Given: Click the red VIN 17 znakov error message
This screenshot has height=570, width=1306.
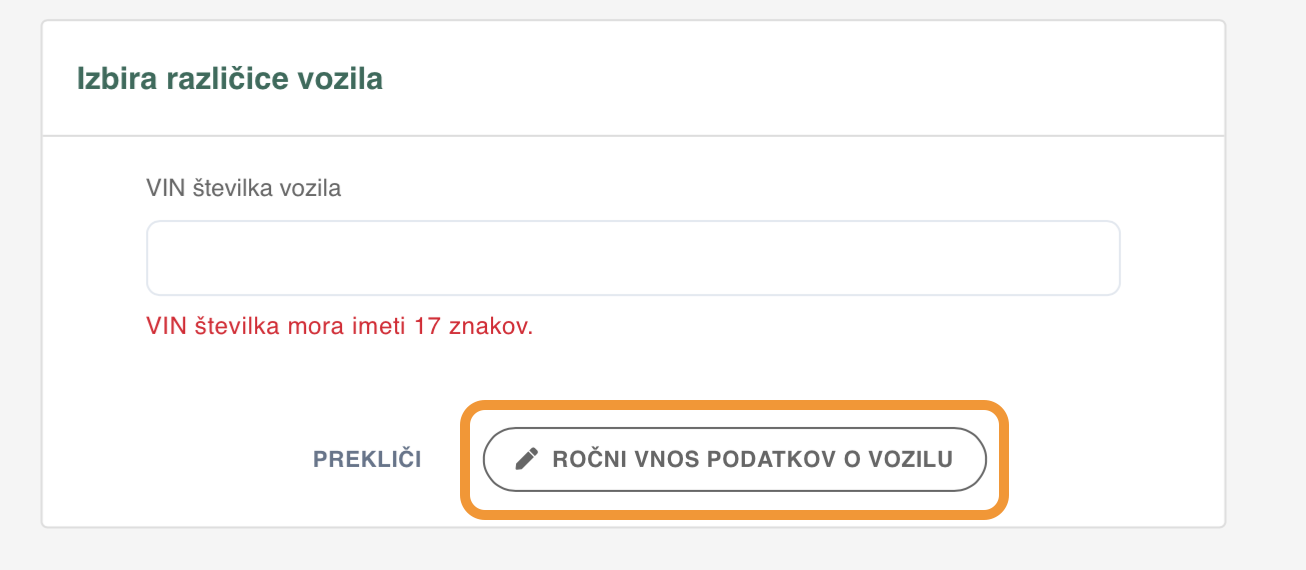Looking at the screenshot, I should [340, 327].
